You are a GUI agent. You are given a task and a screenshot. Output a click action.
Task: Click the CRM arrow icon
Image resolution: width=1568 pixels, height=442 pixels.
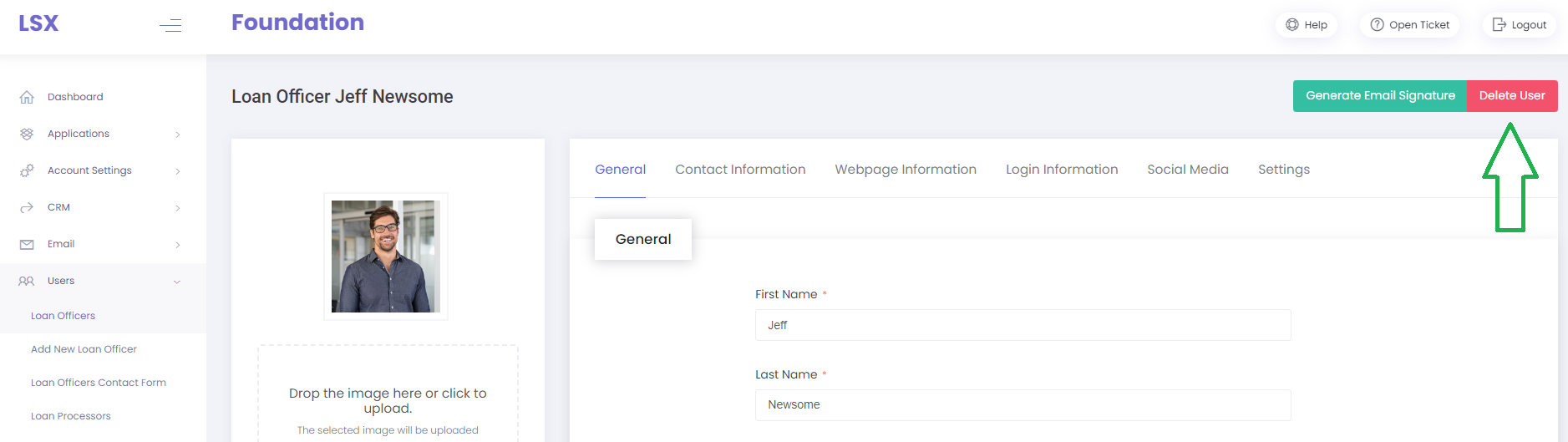coord(27,207)
